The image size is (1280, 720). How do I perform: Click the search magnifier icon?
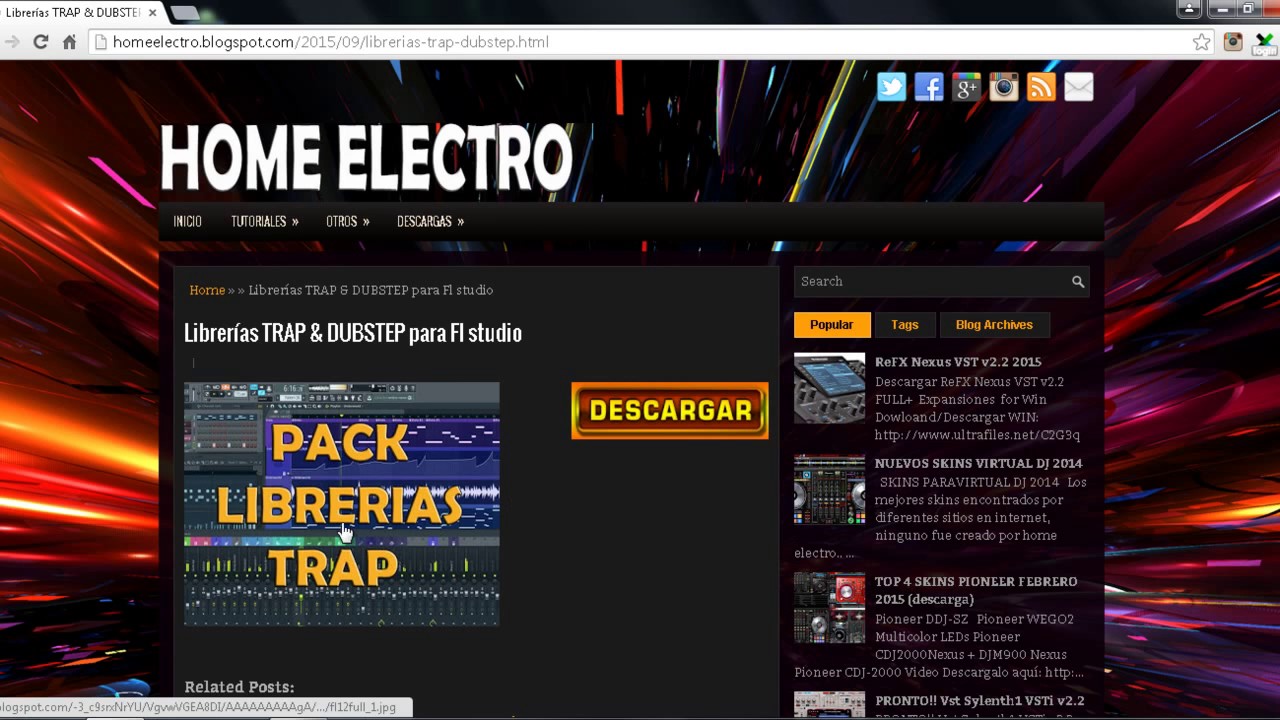(x=1078, y=282)
